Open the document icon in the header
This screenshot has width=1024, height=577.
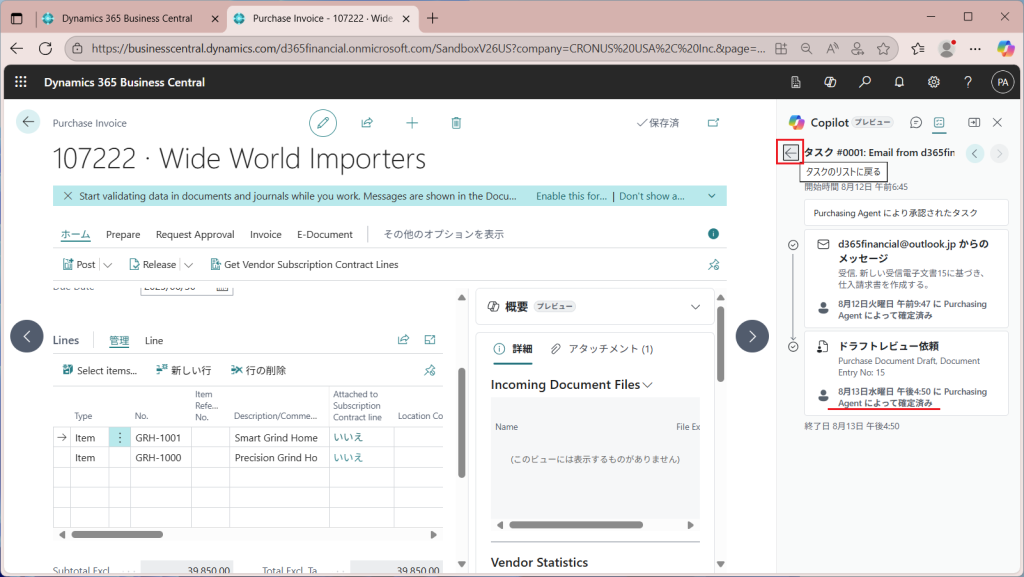pyautogui.click(x=795, y=82)
